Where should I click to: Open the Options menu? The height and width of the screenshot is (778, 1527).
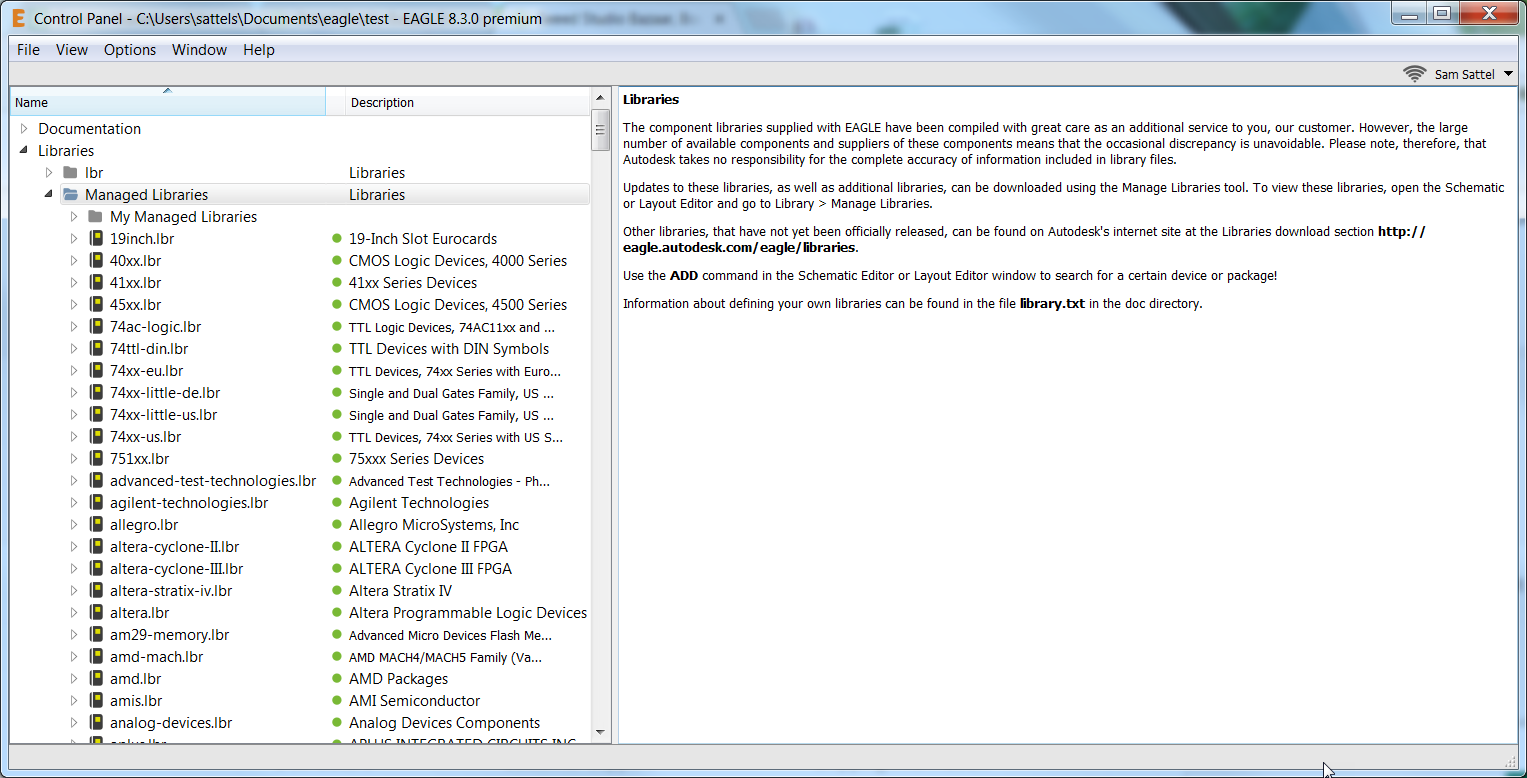point(130,50)
